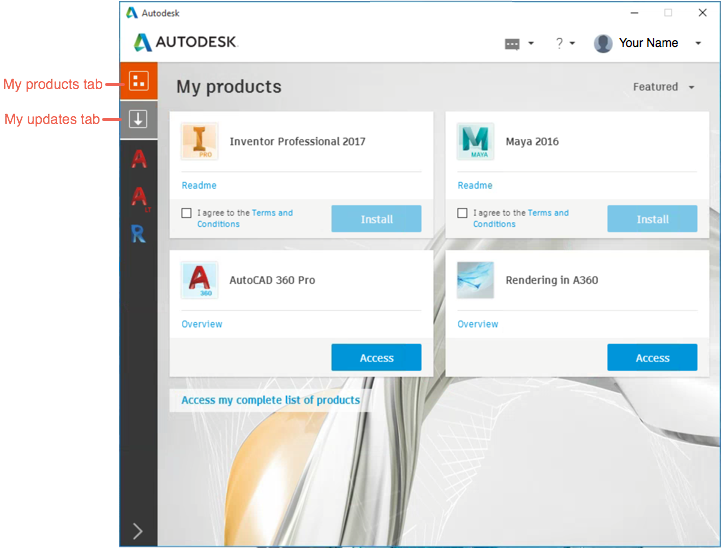
Task: Open Rendering in A360 Overview link
Action: (x=477, y=324)
